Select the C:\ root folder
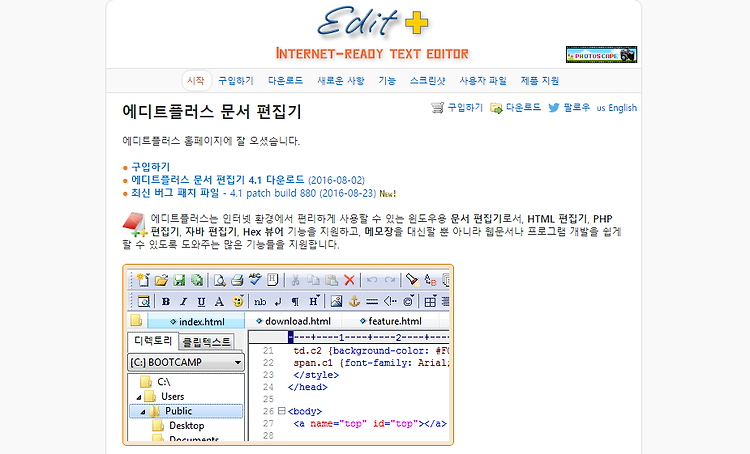Image resolution: width=750 pixels, height=454 pixels. click(155, 382)
